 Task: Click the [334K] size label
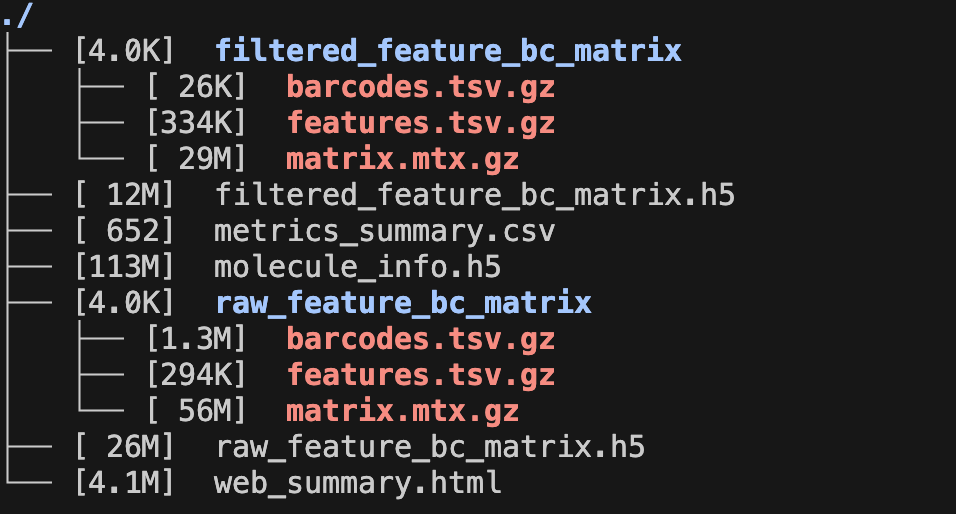pos(196,123)
